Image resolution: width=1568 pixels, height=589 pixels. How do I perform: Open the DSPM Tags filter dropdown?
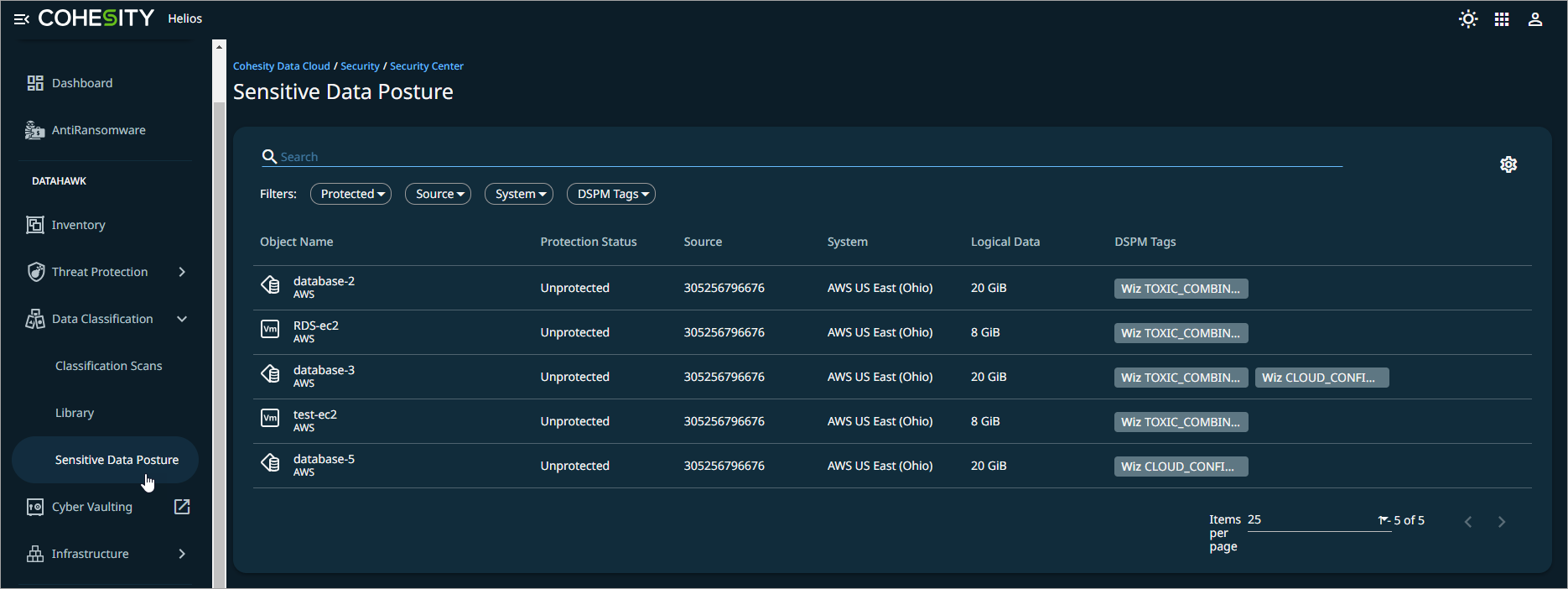(x=610, y=194)
